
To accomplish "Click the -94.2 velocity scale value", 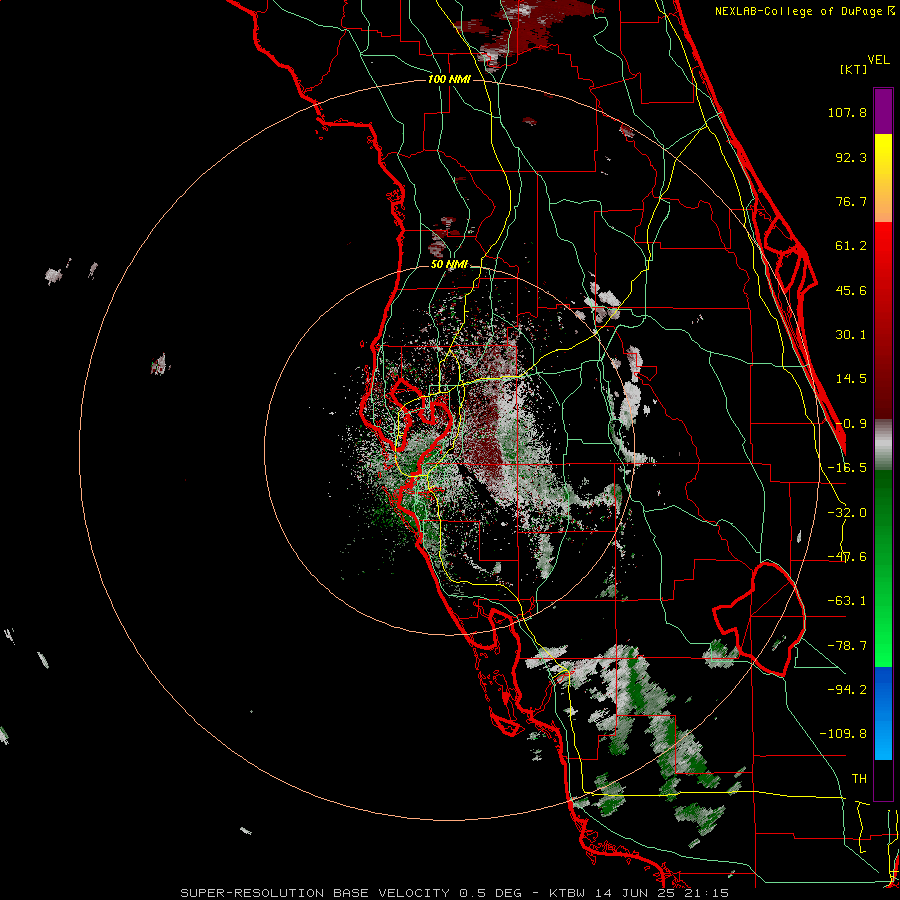I will tap(847, 689).
